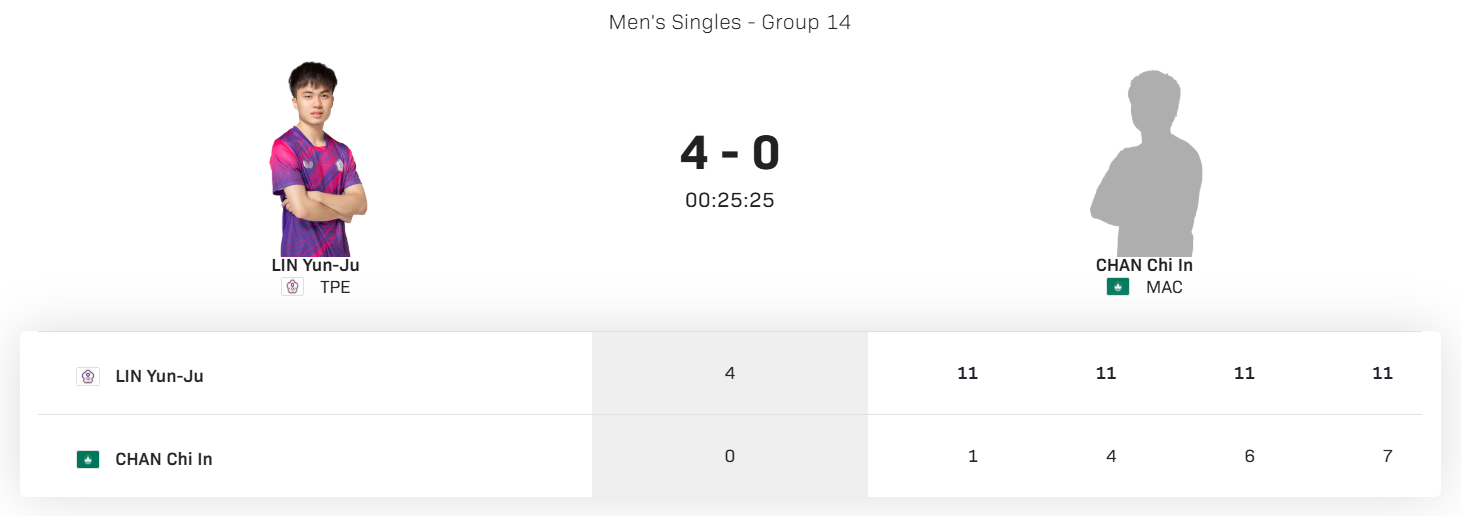Viewport: 1461px width, 516px height.
Task: Click LIN Yun-Ju's name under the photo
Action: (x=315, y=265)
